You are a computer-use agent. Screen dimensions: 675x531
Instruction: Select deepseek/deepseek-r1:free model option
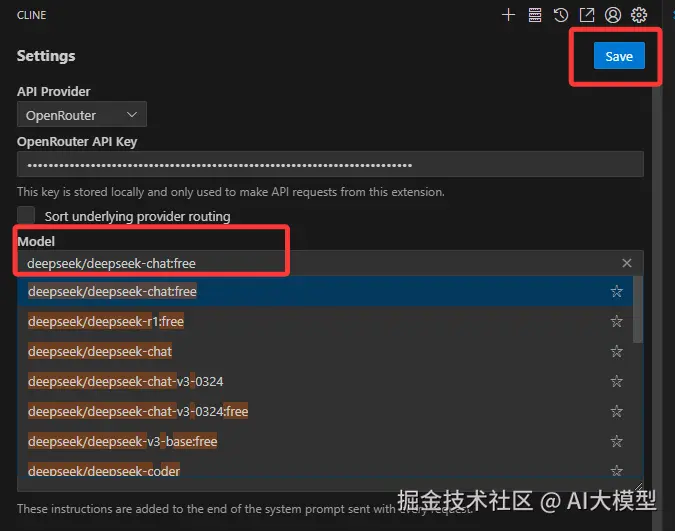point(325,321)
